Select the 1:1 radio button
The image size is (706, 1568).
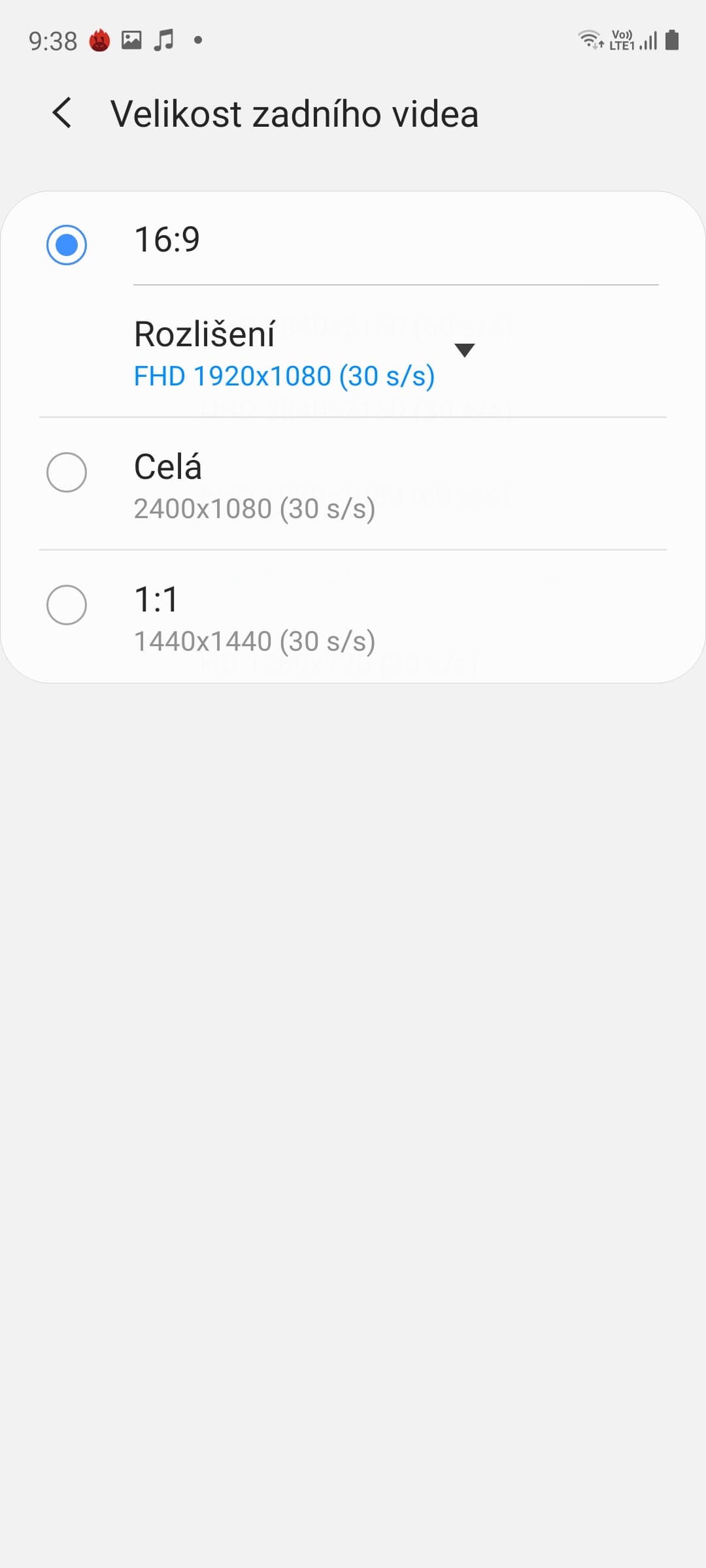[67, 605]
